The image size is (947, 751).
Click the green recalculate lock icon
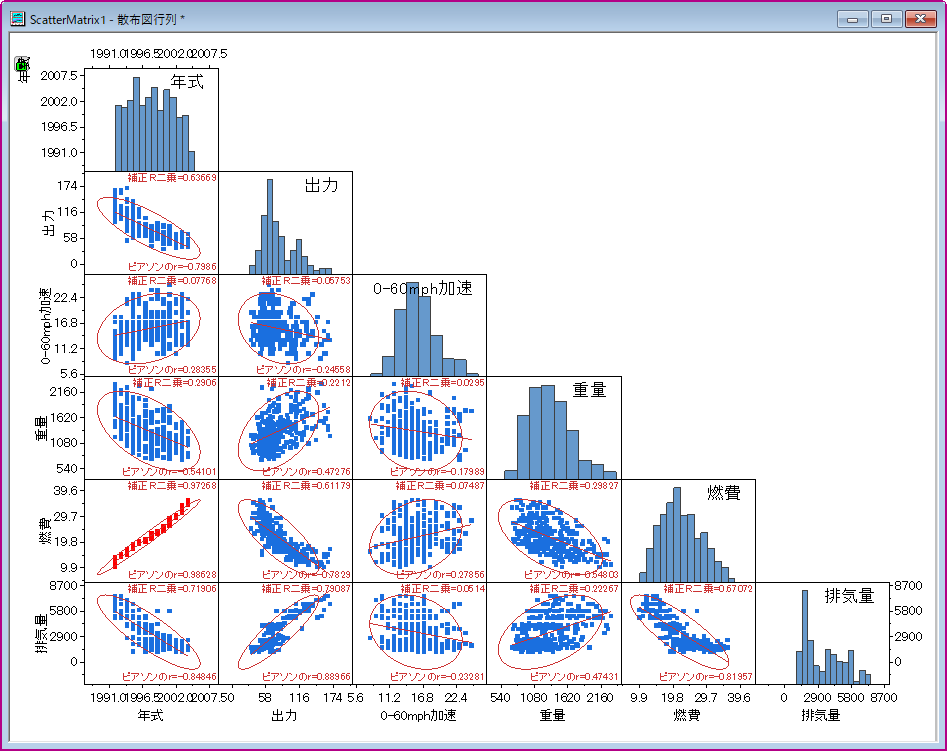click(x=21, y=64)
